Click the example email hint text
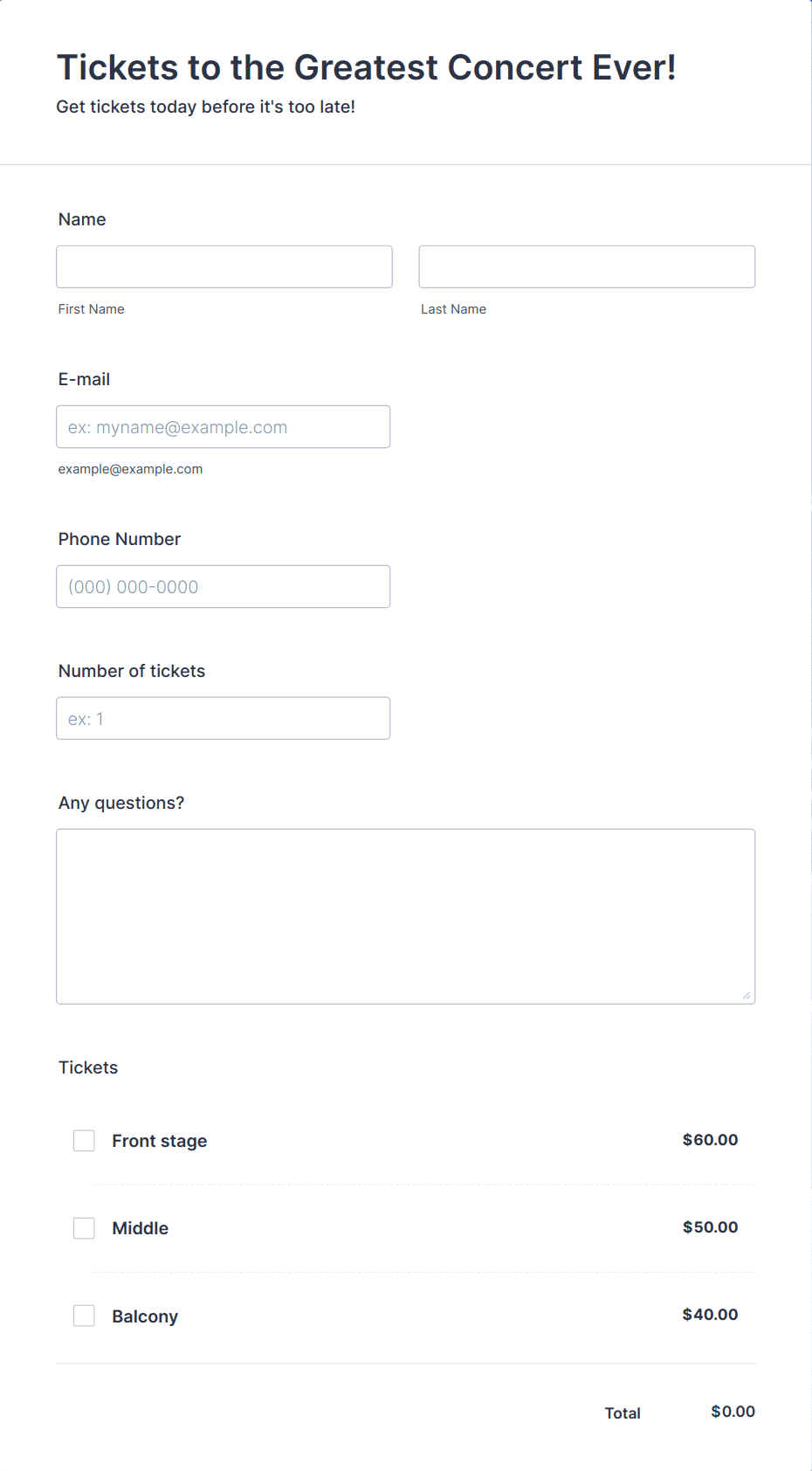The height and width of the screenshot is (1471, 812). pyautogui.click(x=130, y=469)
